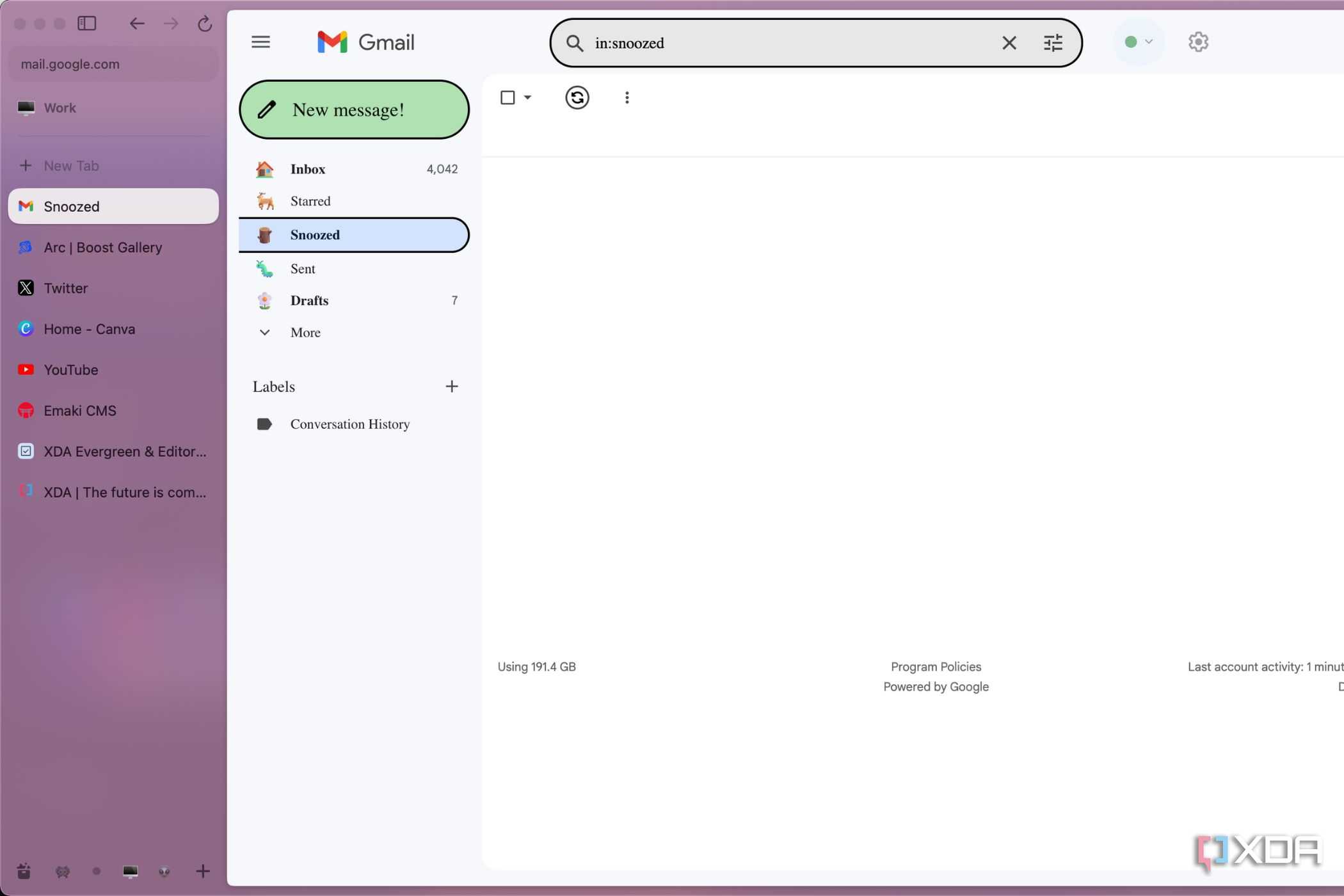Switch to XDA The future is com tab

tap(113, 493)
